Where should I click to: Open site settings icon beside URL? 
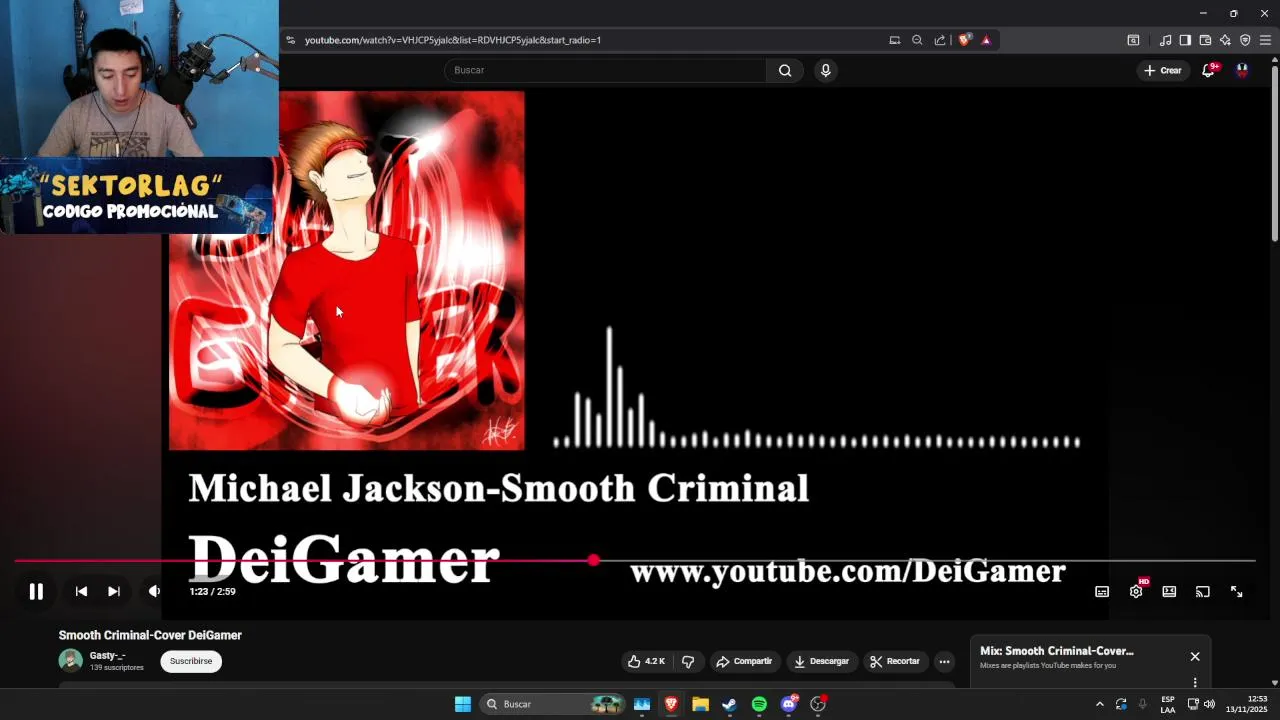290,40
